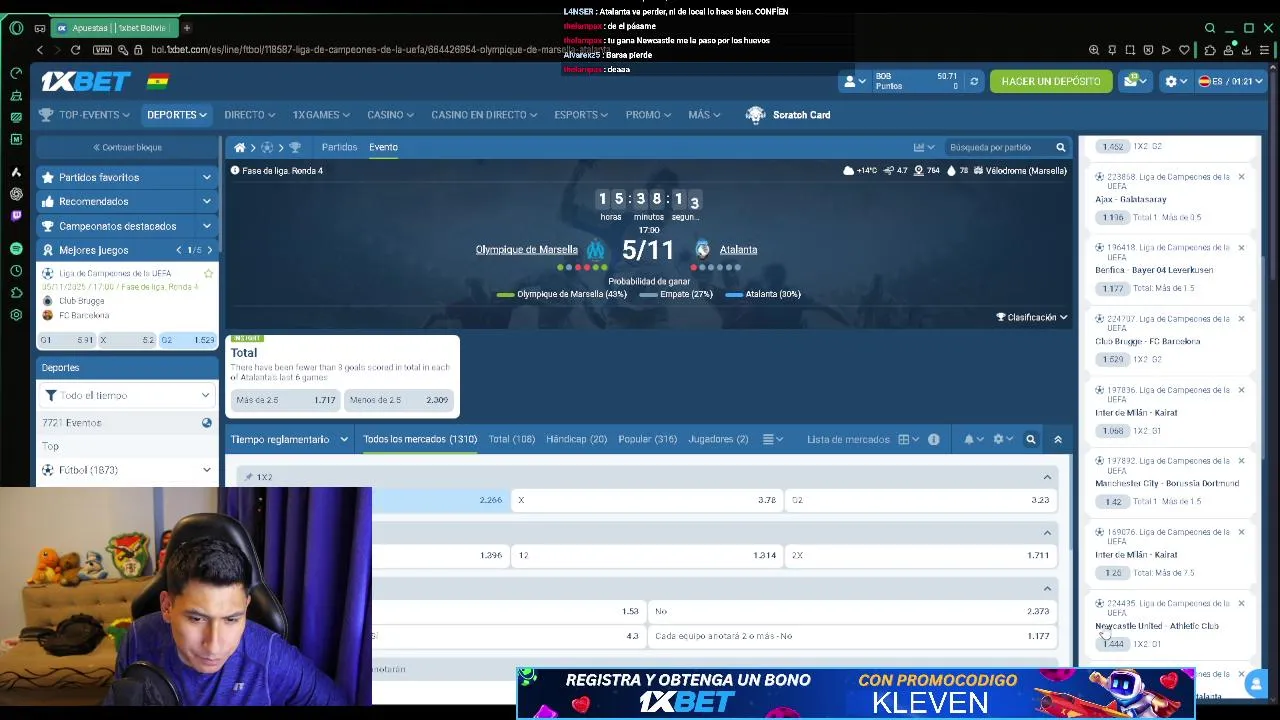Refresh the account balance
This screenshot has height=720, width=1280.
tap(974, 81)
